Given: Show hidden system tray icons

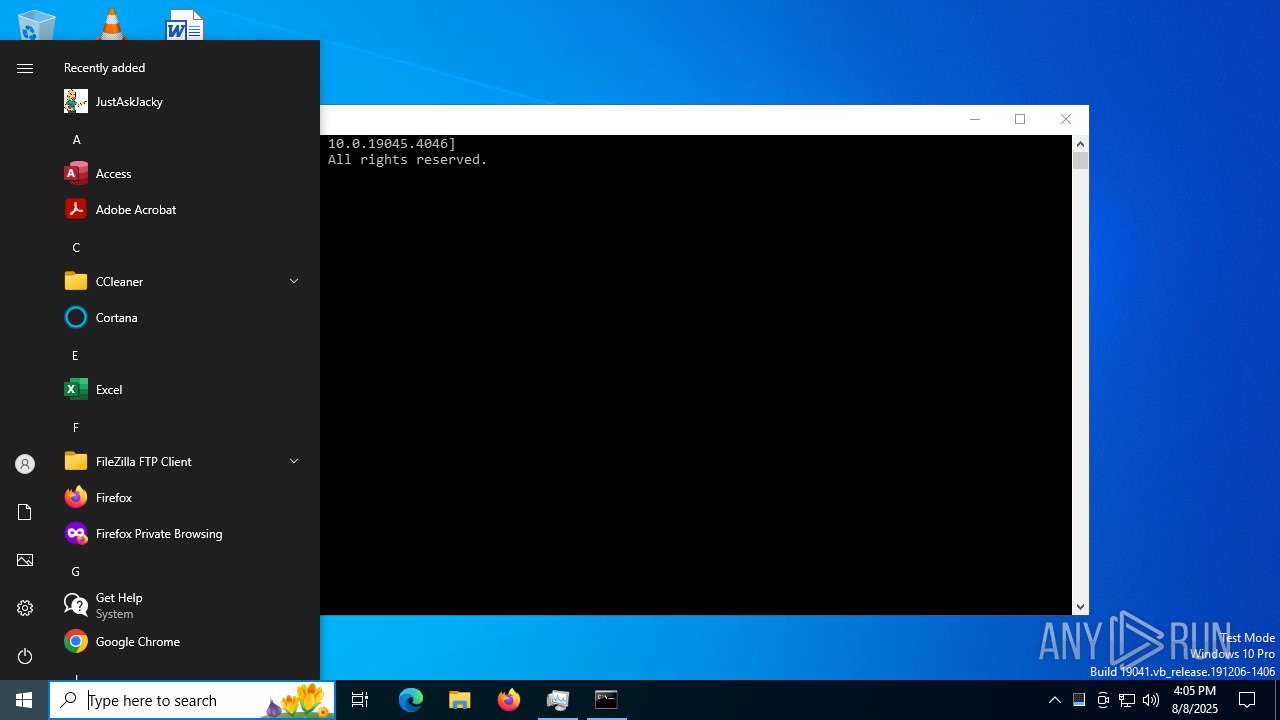Looking at the screenshot, I should (x=1054, y=700).
